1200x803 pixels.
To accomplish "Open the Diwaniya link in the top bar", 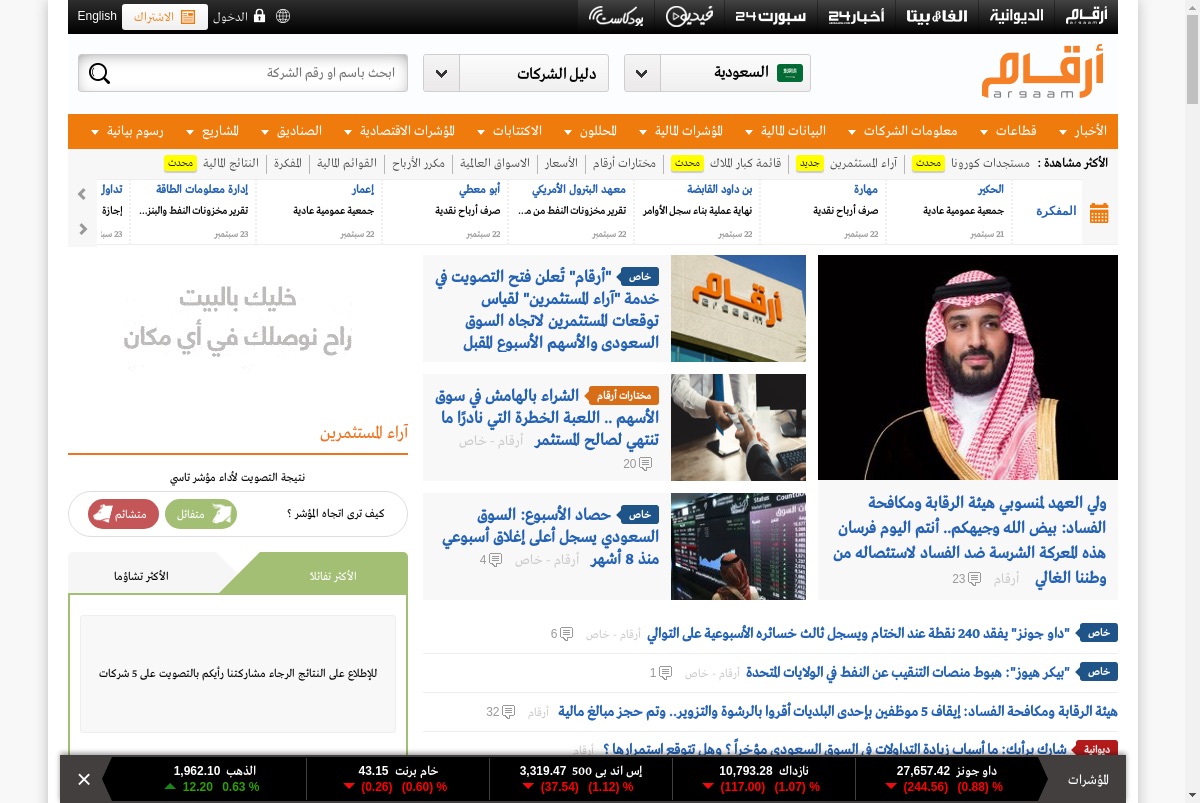I will click(1016, 16).
